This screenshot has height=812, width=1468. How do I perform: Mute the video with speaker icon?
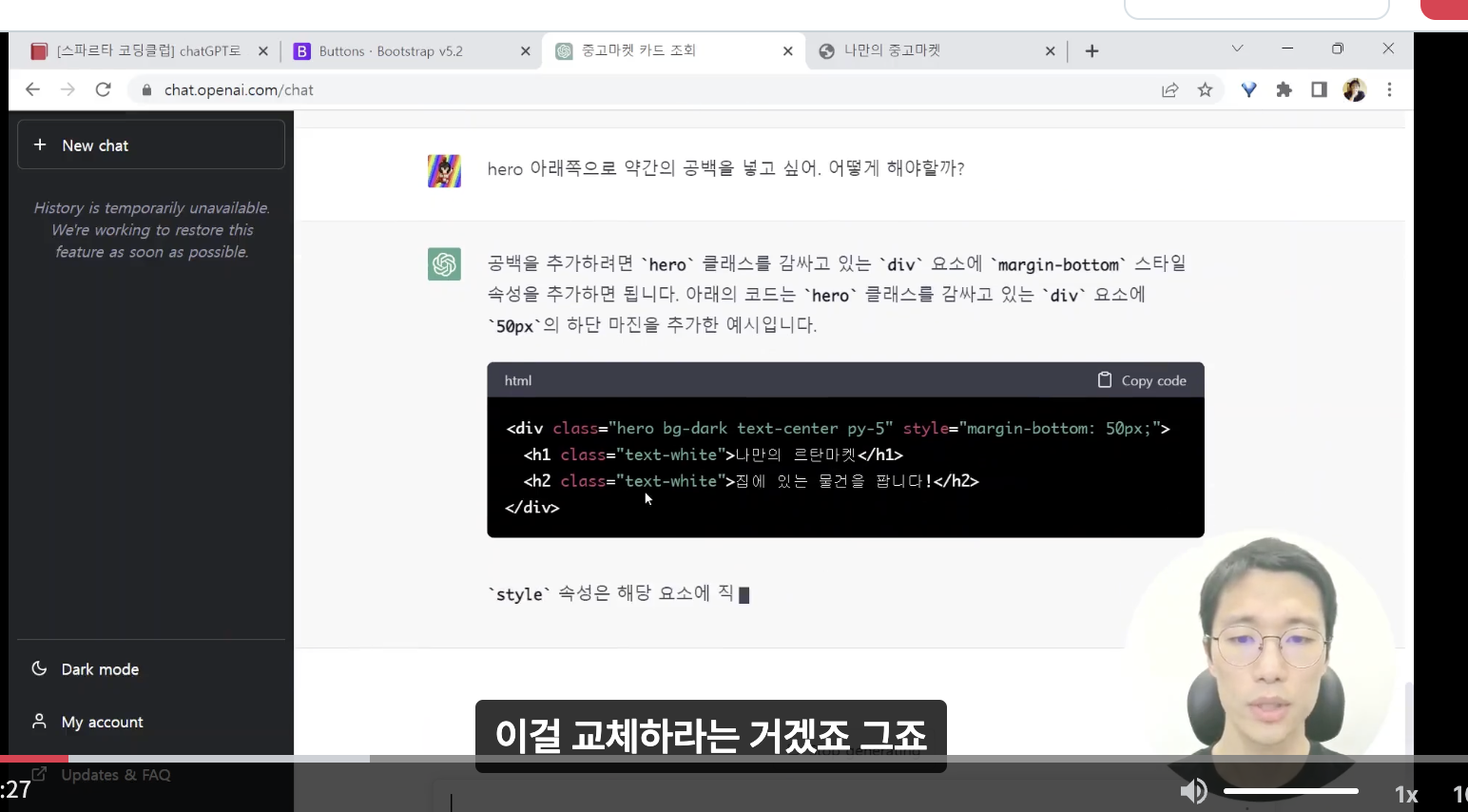(1193, 790)
